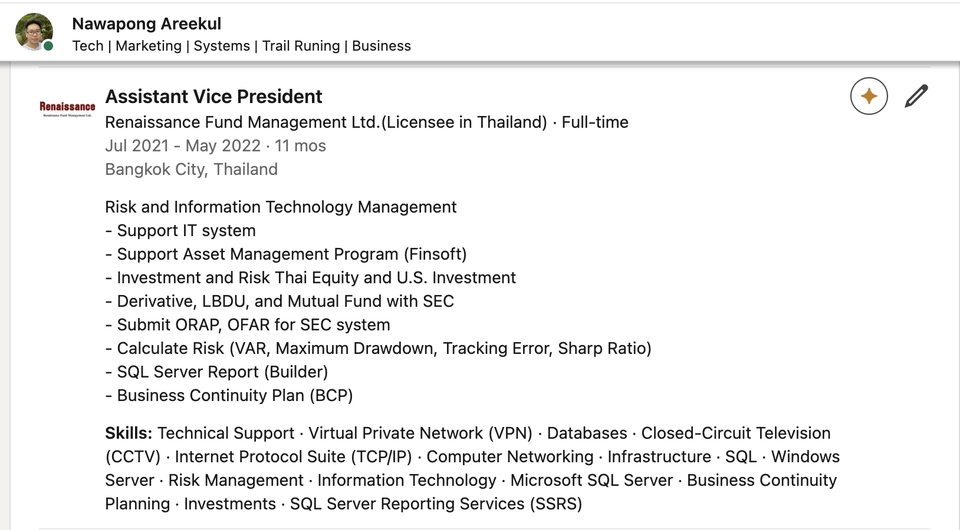Click the gold sparkle AI icon
This screenshot has height=530, width=960.
(869, 97)
